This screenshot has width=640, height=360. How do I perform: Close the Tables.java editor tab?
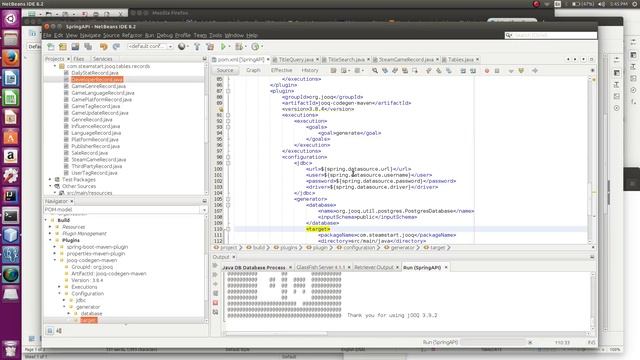click(478, 60)
